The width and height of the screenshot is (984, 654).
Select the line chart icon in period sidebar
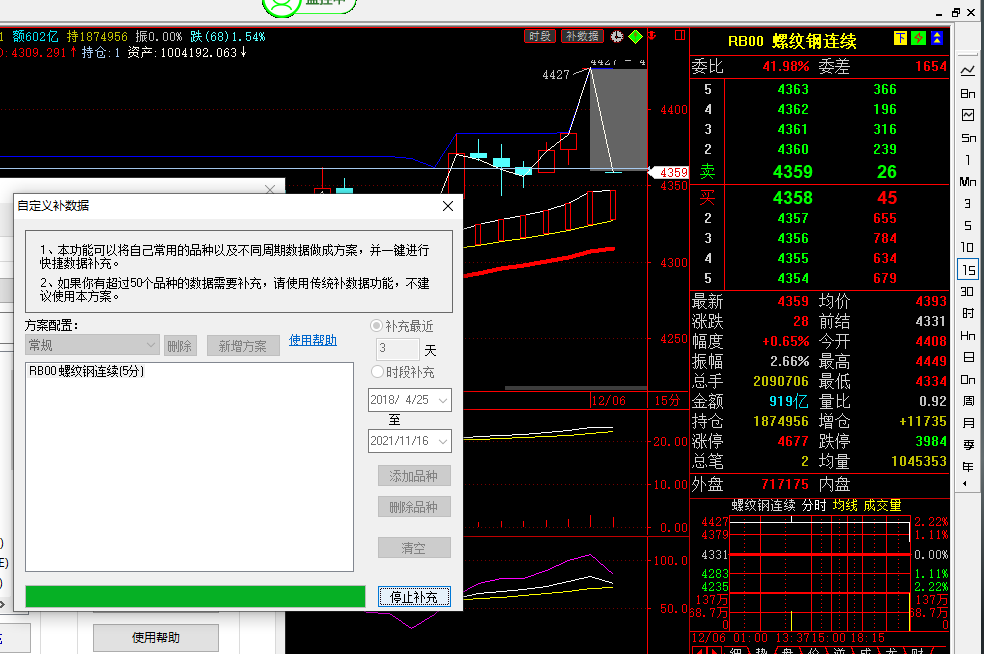(967, 71)
